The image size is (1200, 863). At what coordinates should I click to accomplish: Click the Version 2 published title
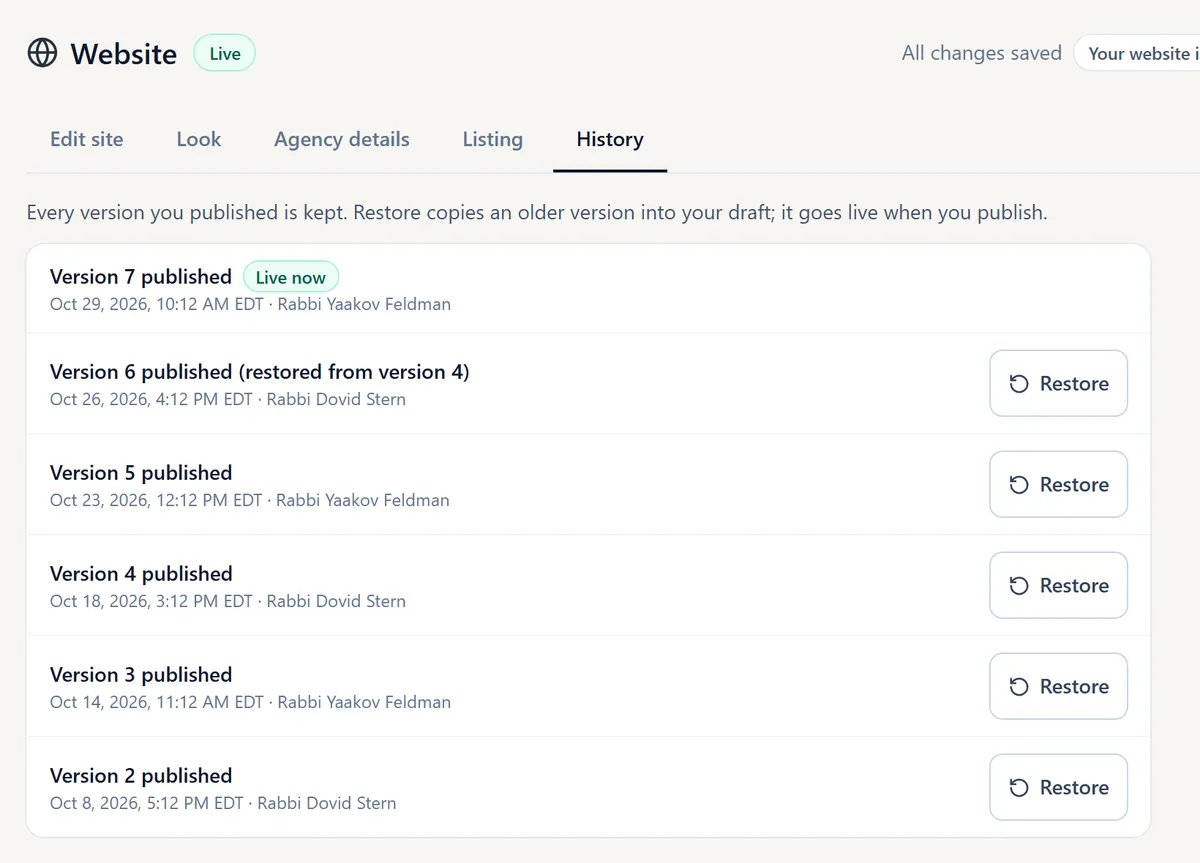point(141,776)
